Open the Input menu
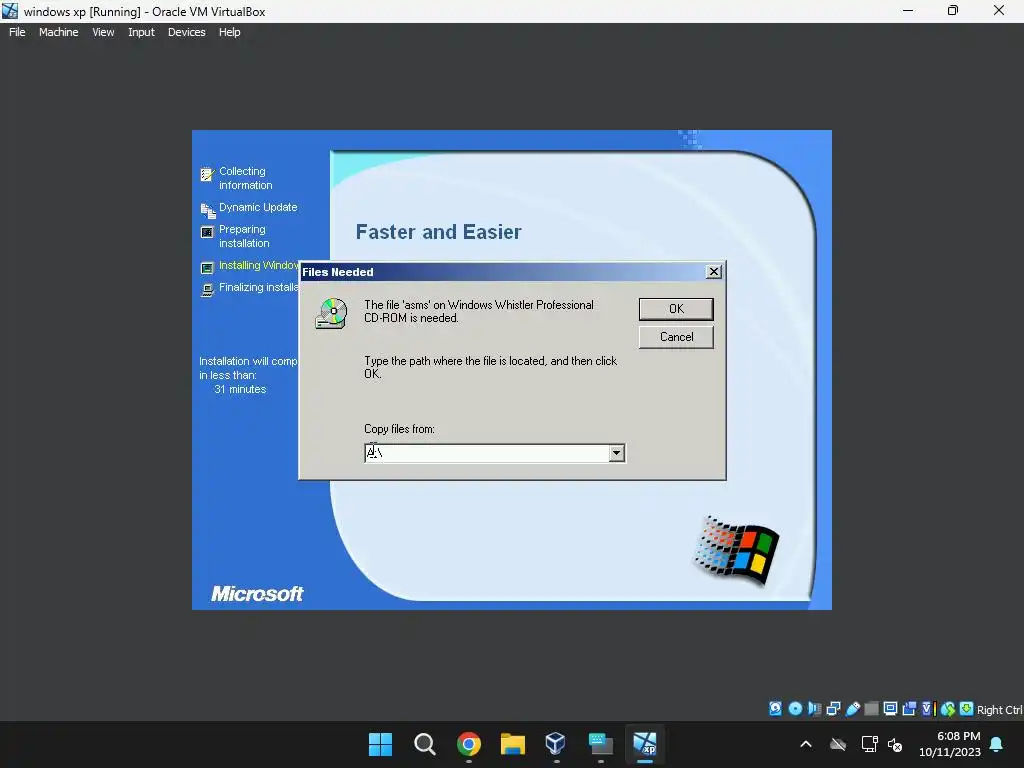Viewport: 1024px width, 768px height. pyautogui.click(x=141, y=32)
